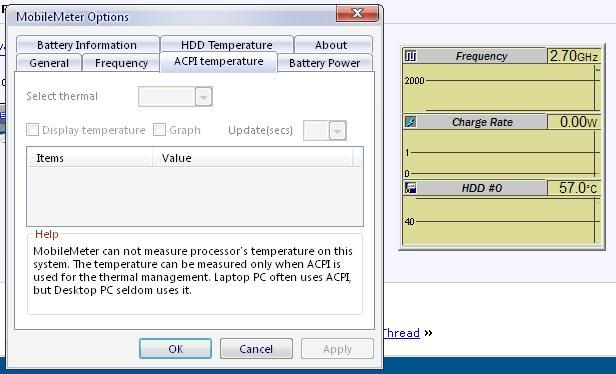Click the Value column header
Screen dimensions: 616x374
tap(253, 158)
